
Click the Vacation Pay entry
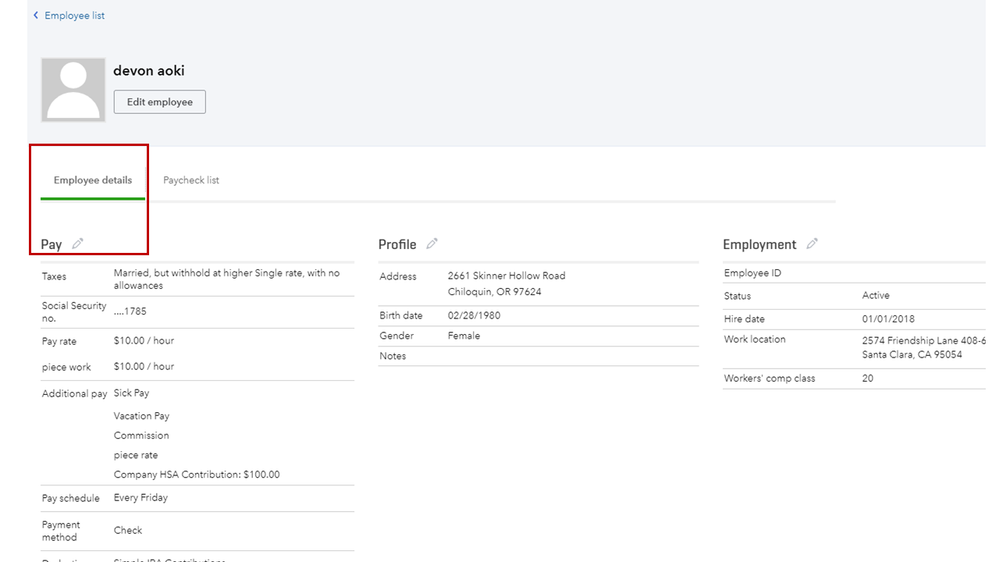[x=141, y=416]
